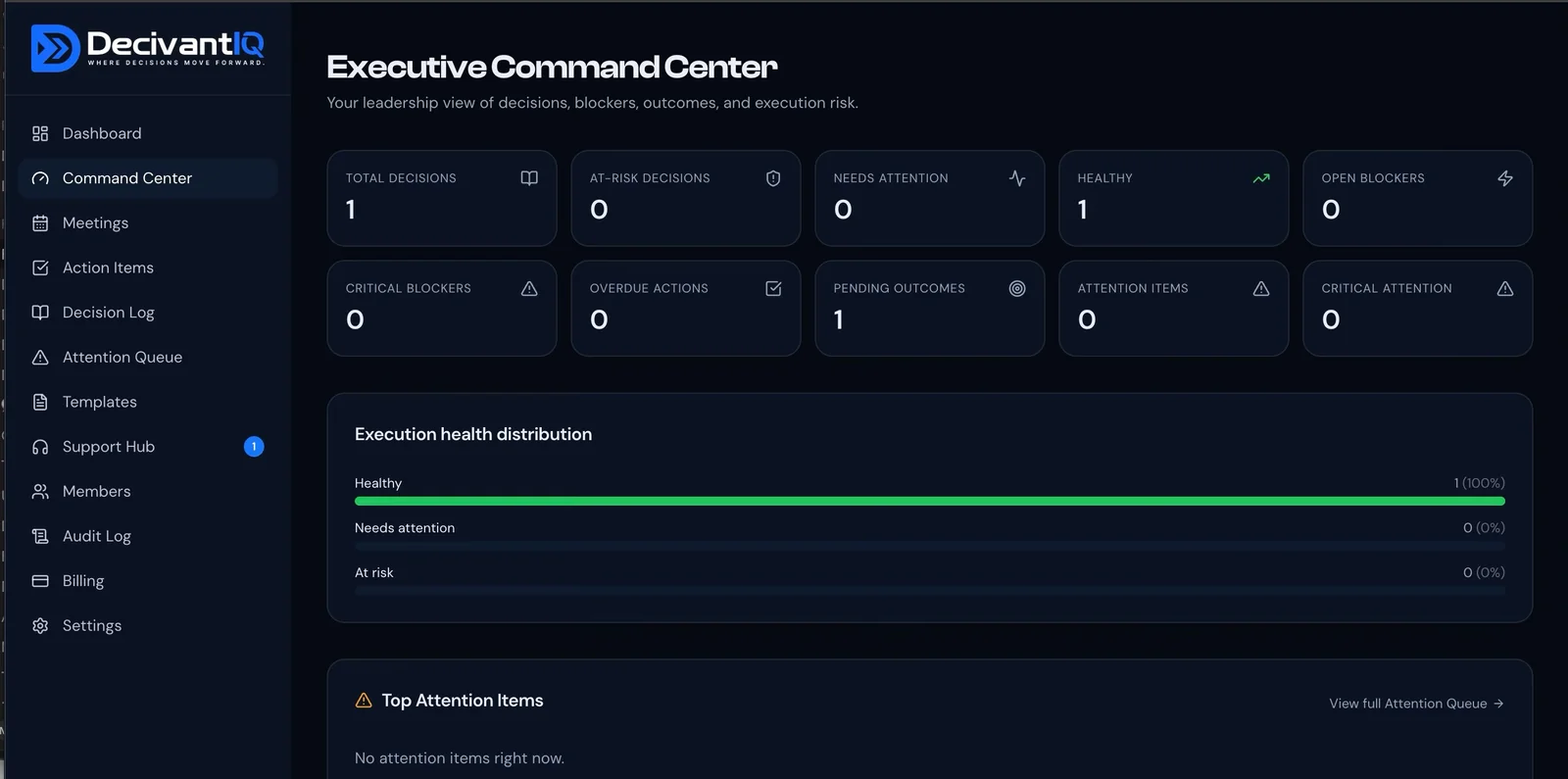Open the Decision Log
The width and height of the screenshot is (1568, 779).
pyautogui.click(x=148, y=313)
